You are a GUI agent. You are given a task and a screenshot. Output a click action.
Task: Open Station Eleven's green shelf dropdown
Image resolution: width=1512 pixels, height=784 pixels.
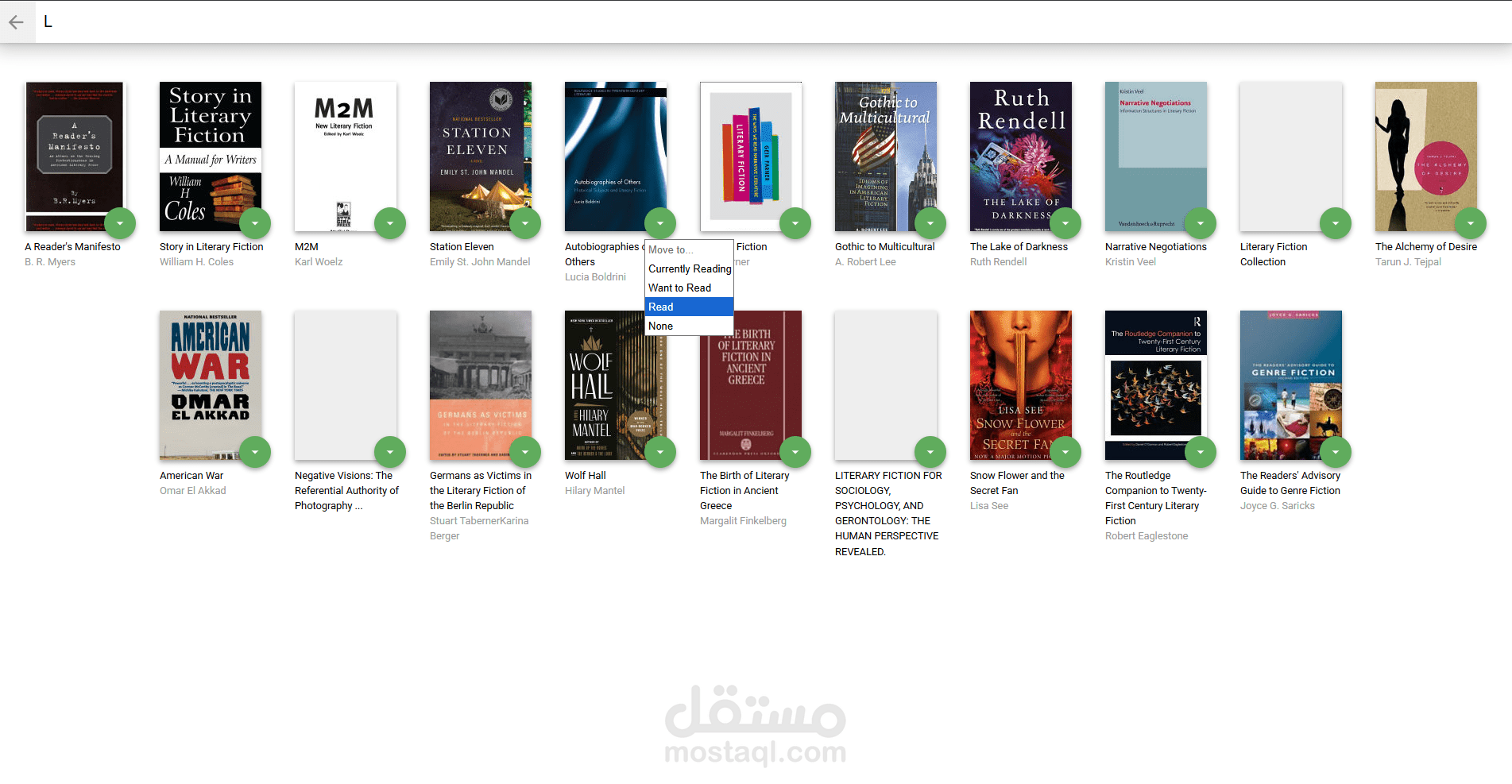525,223
